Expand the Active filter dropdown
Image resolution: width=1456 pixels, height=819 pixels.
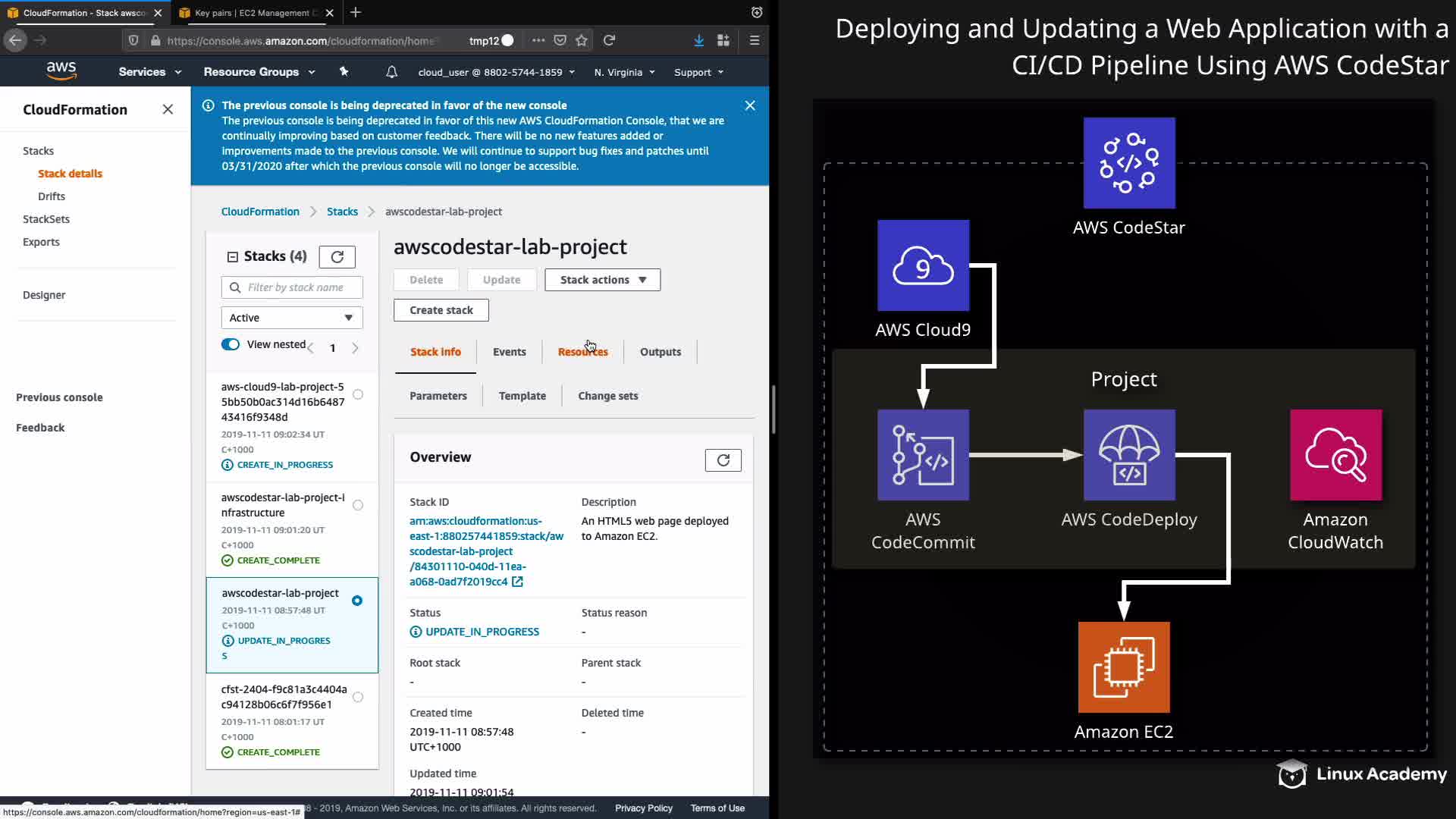click(x=291, y=318)
